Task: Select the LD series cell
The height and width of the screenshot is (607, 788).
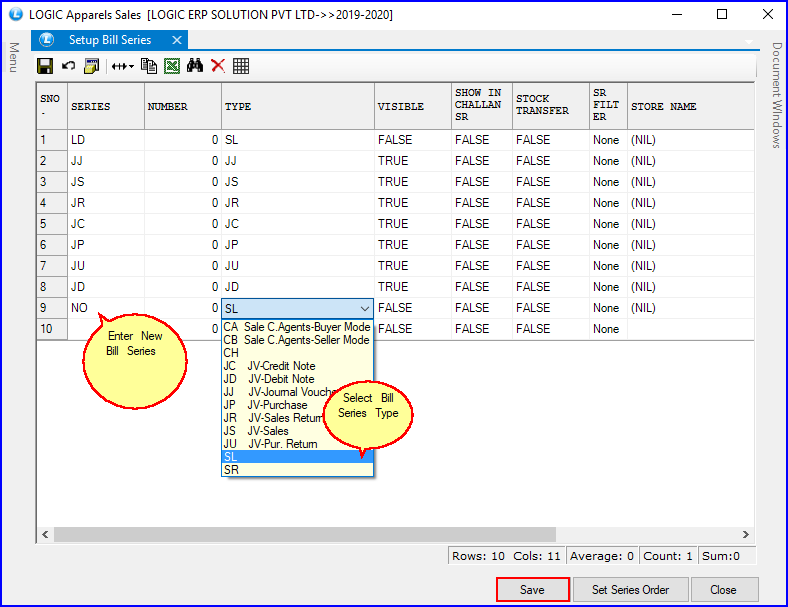Action: (106, 140)
